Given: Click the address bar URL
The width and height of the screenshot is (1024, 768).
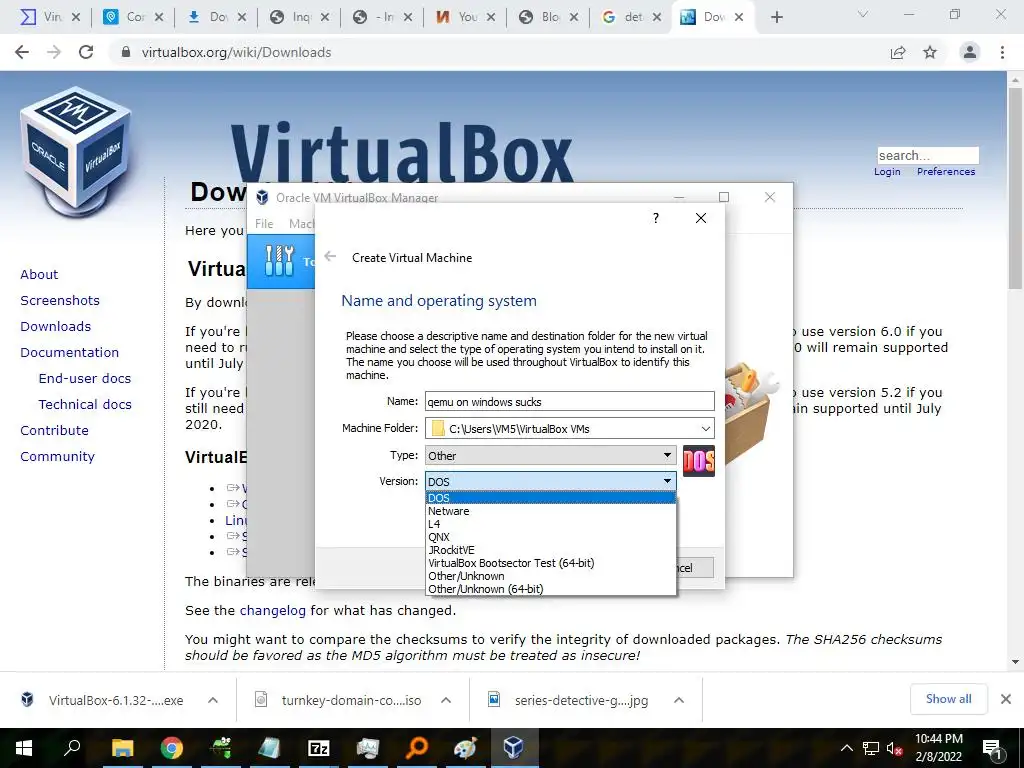Looking at the screenshot, I should pyautogui.click(x=236, y=52).
